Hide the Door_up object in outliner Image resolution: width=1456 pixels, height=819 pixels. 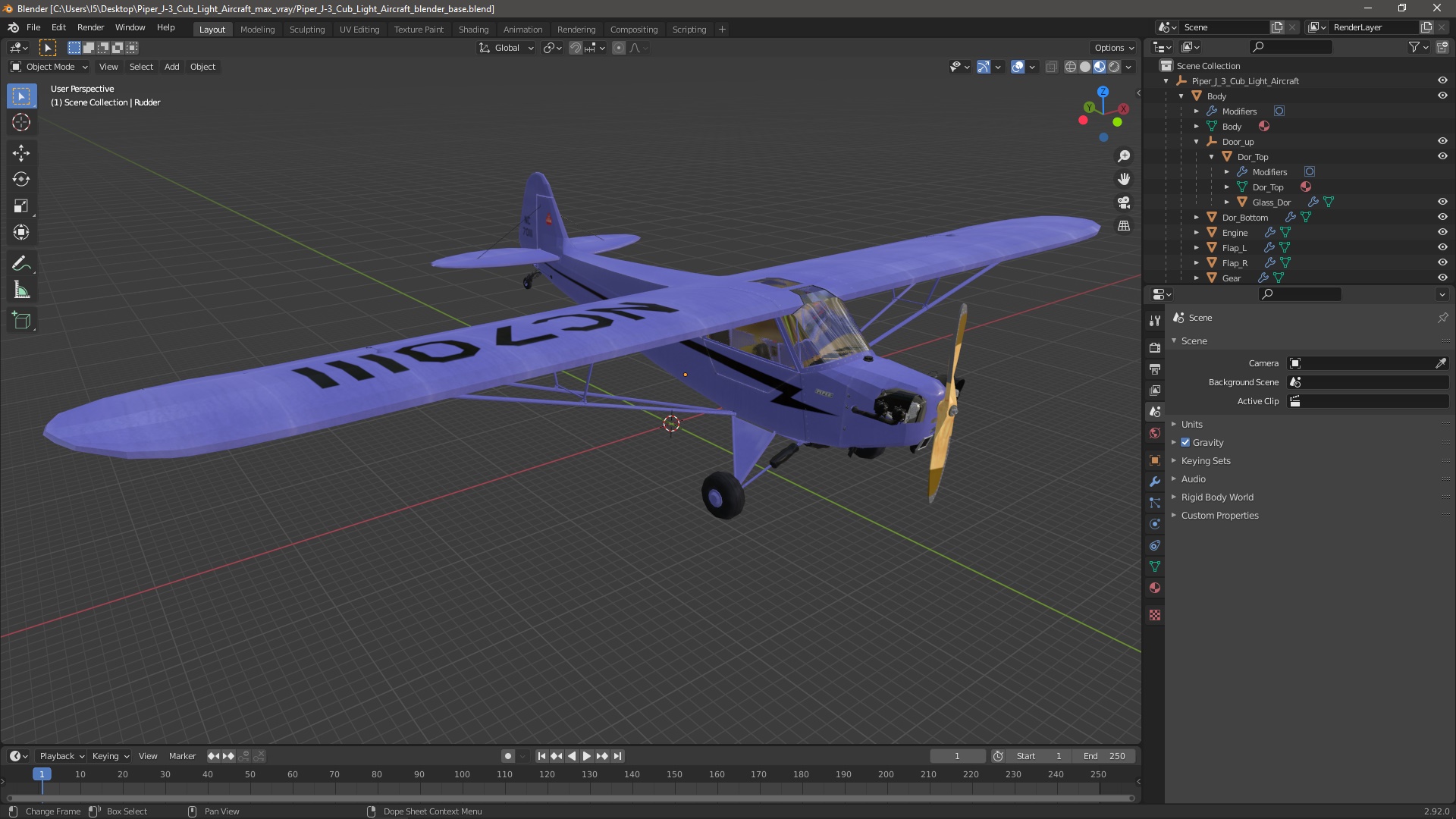[x=1442, y=141]
